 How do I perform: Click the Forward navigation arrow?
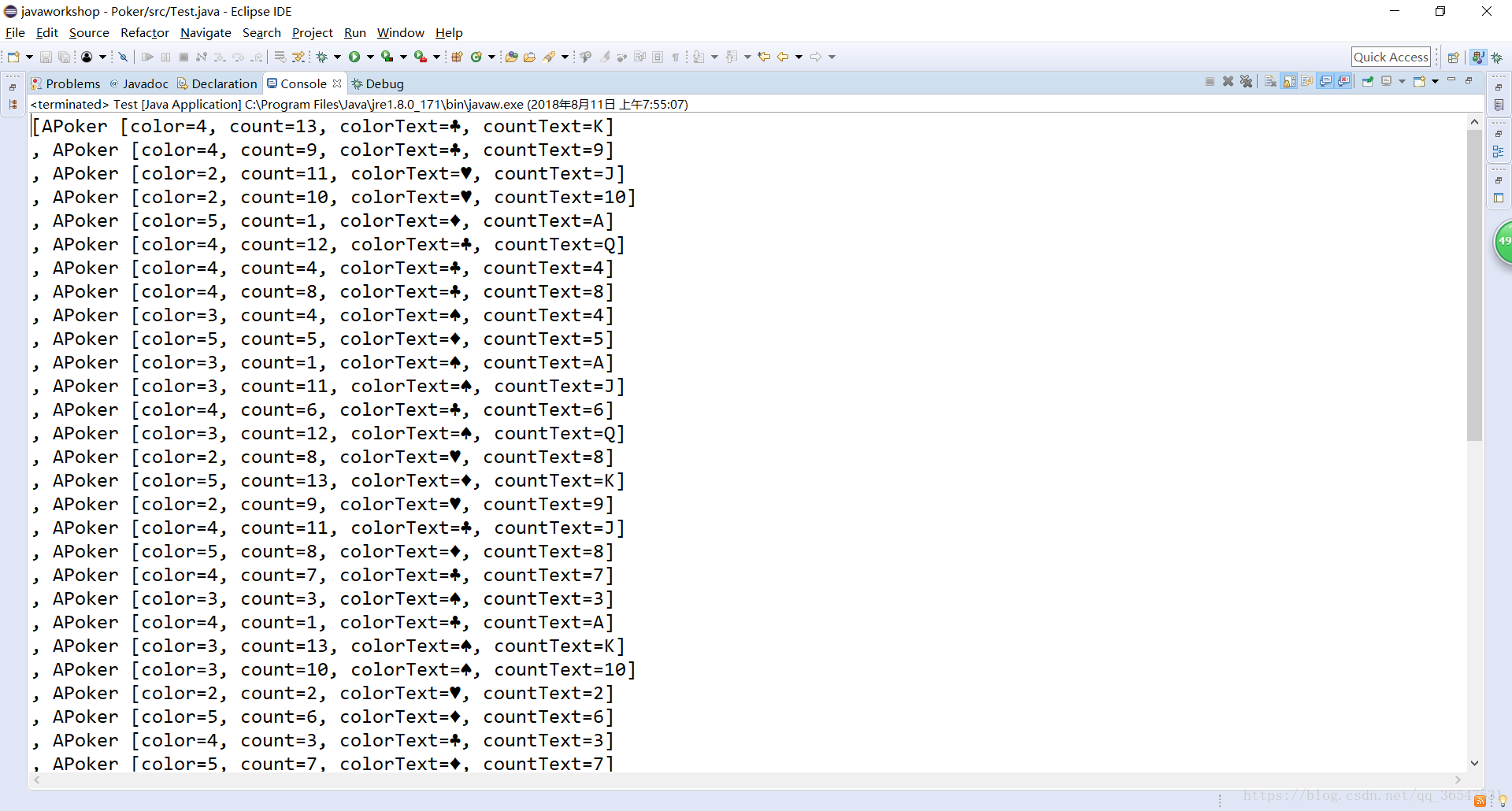pyautogui.click(x=816, y=57)
